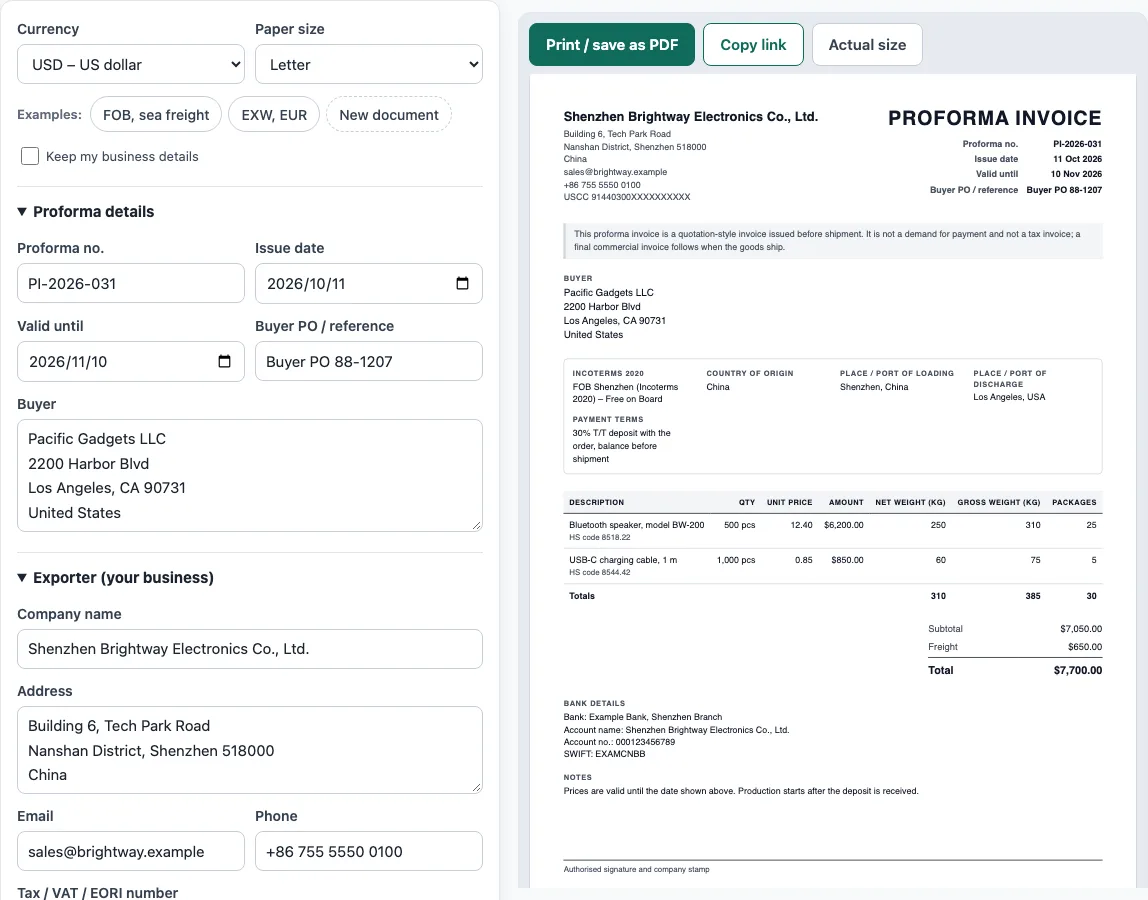
Task: Click 'Pacific Gadgets LLC' in preview buyer block
Action: [608, 292]
